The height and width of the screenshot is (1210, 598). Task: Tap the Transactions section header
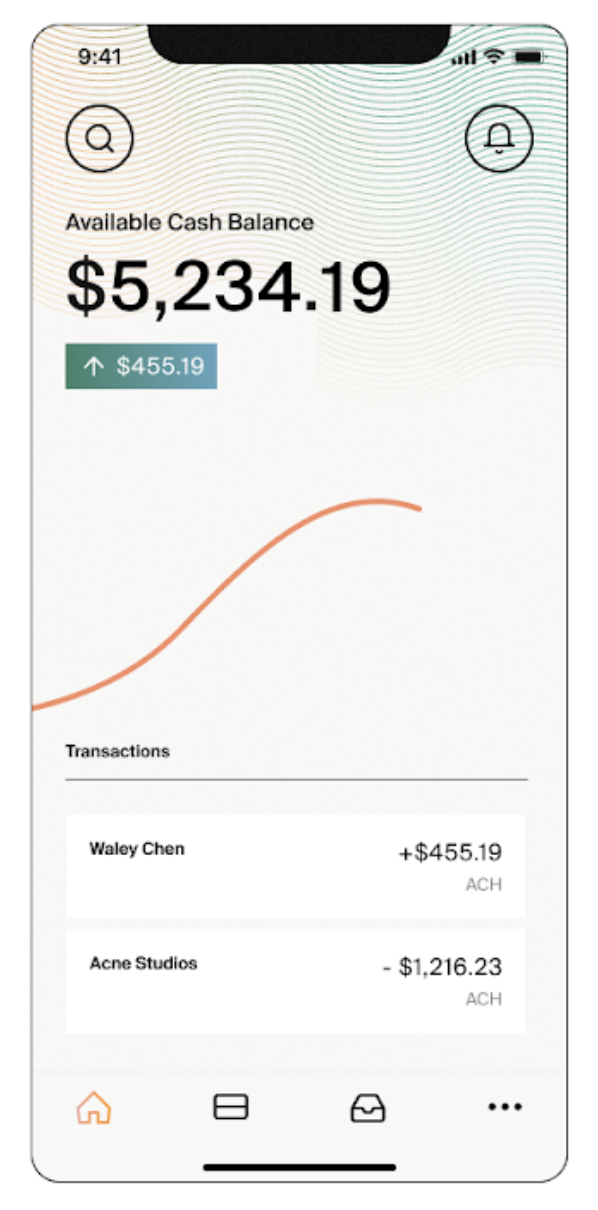[x=118, y=751]
